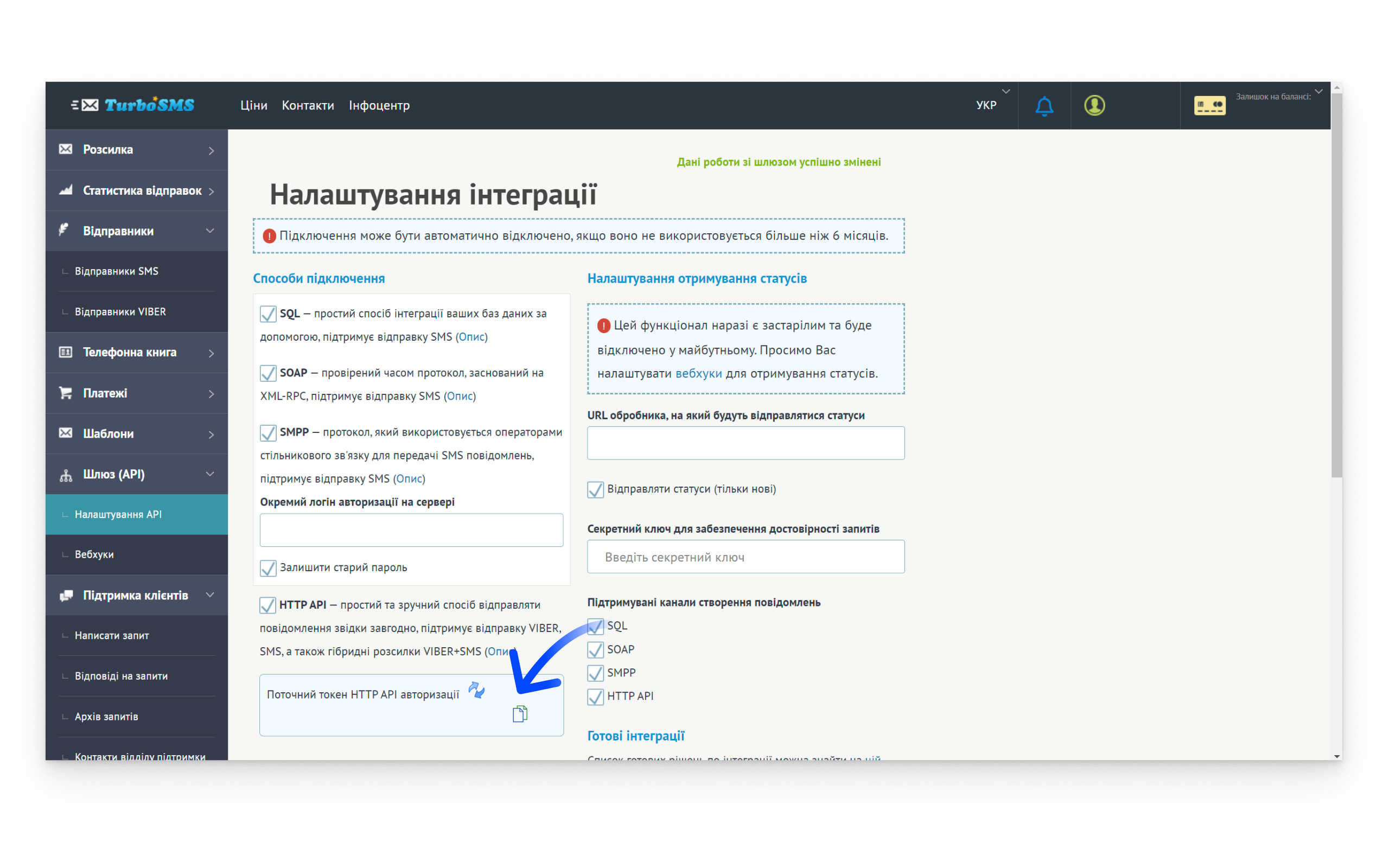The width and height of the screenshot is (1389, 868).
Task: Toggle Залишити старий пароль checkbox
Action: (268, 568)
